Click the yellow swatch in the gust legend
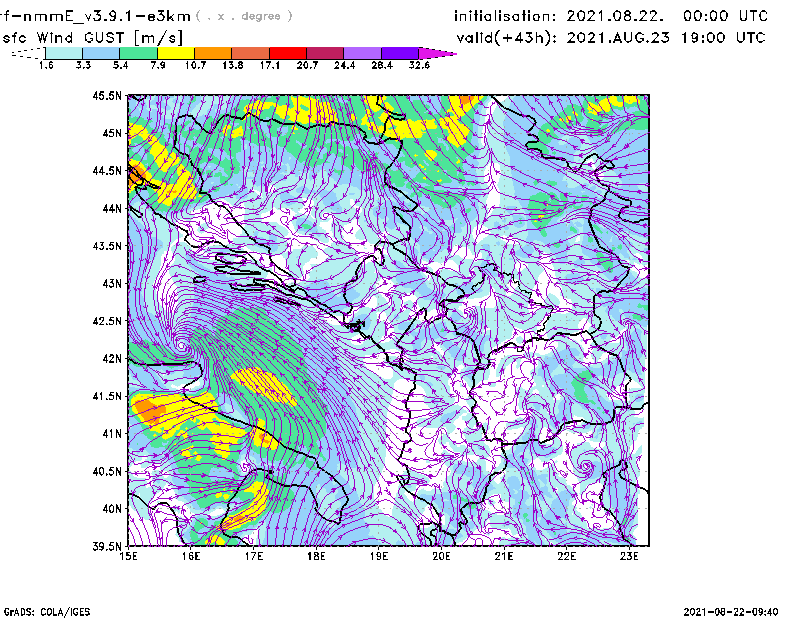The height and width of the screenshot is (618, 800). pos(176,53)
